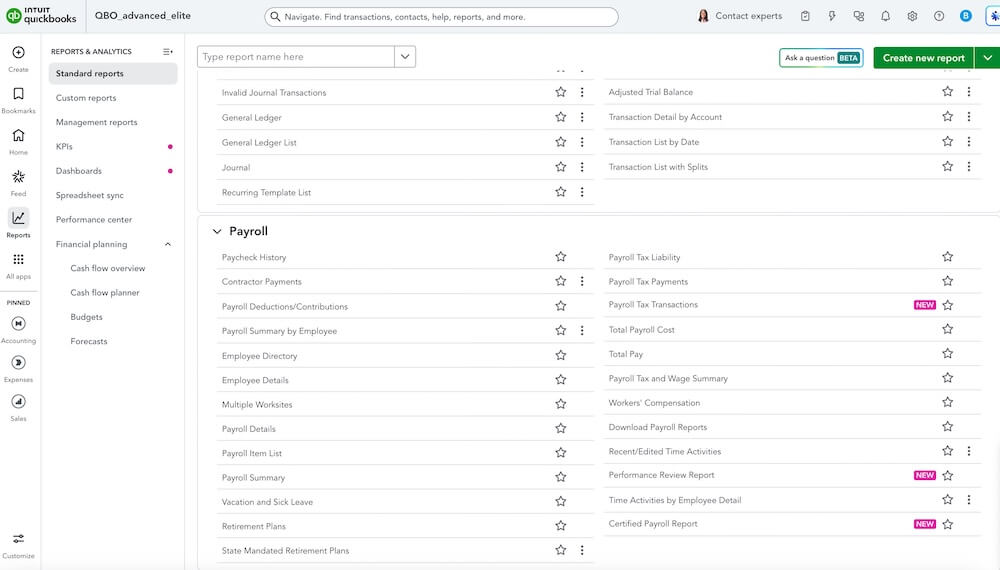The height and width of the screenshot is (570, 1000).
Task: Open the user profile avatar B
Action: (x=966, y=16)
